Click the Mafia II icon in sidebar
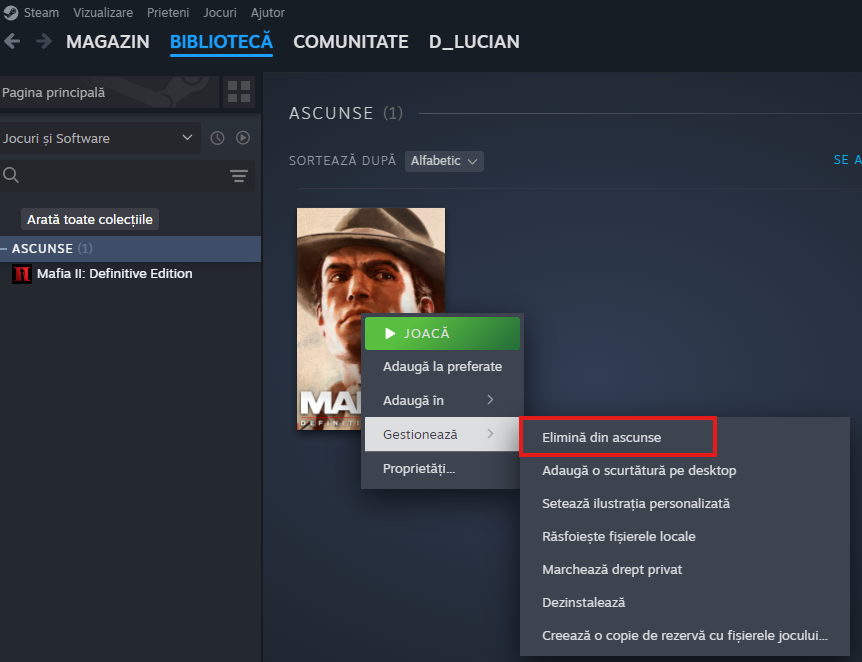 21,274
